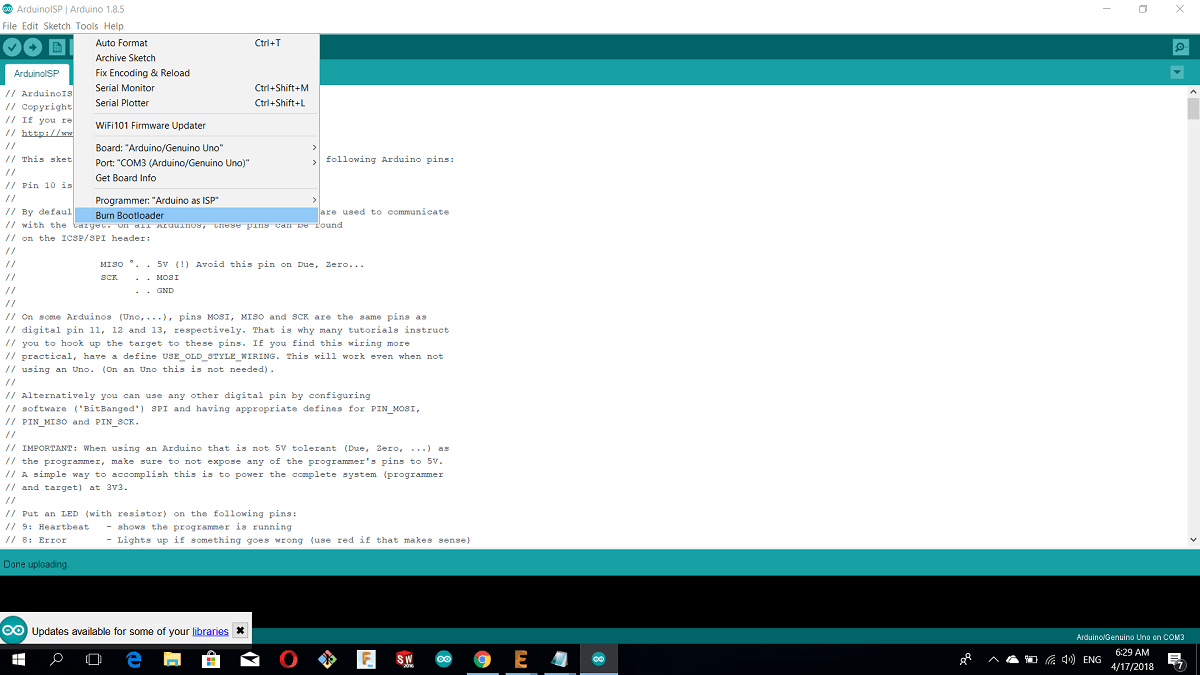Open Serial Plotter from Tools menu
This screenshot has width=1200, height=675.
coord(197,103)
